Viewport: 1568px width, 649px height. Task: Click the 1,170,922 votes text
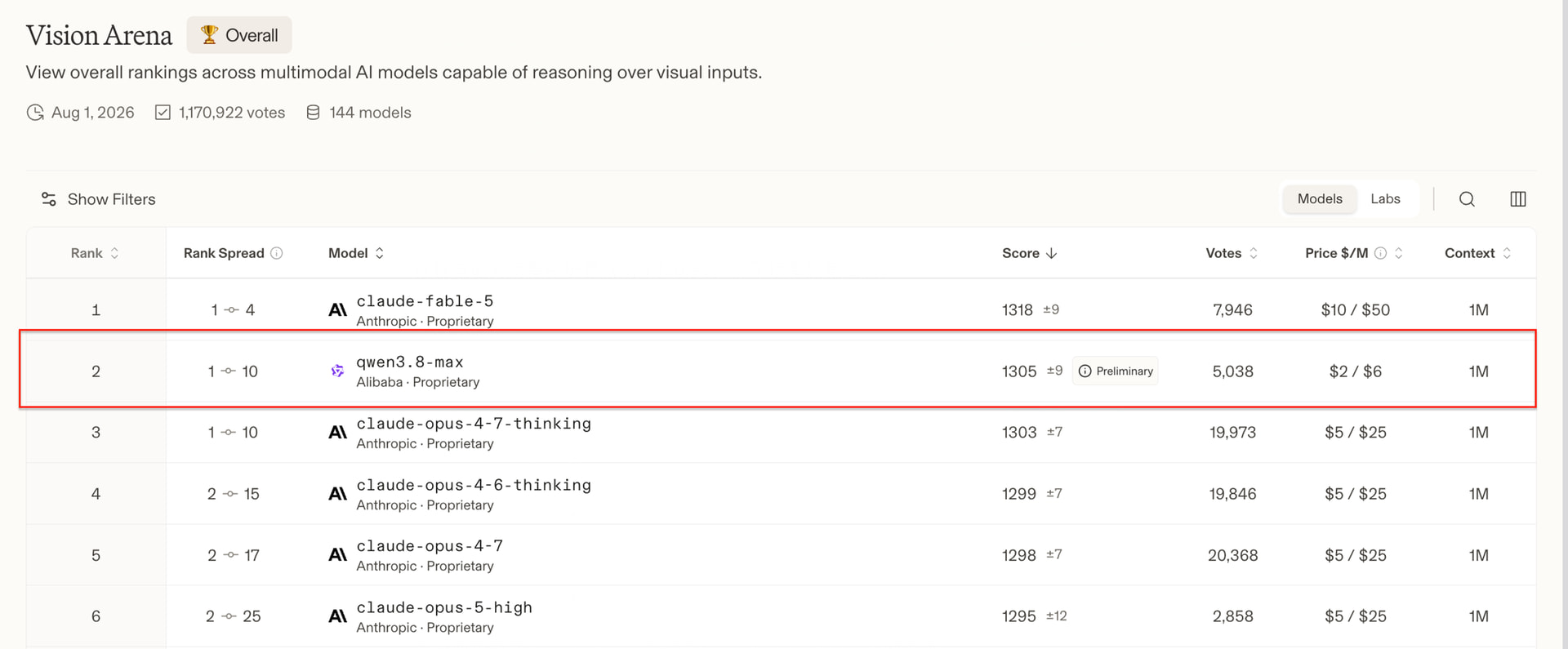tap(232, 113)
